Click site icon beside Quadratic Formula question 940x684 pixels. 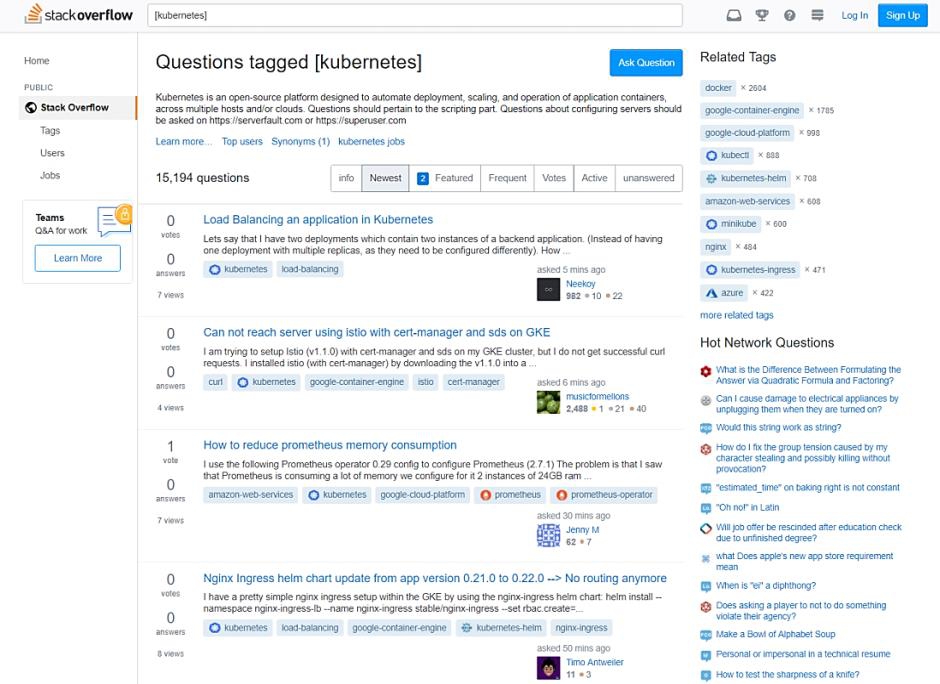(x=706, y=371)
